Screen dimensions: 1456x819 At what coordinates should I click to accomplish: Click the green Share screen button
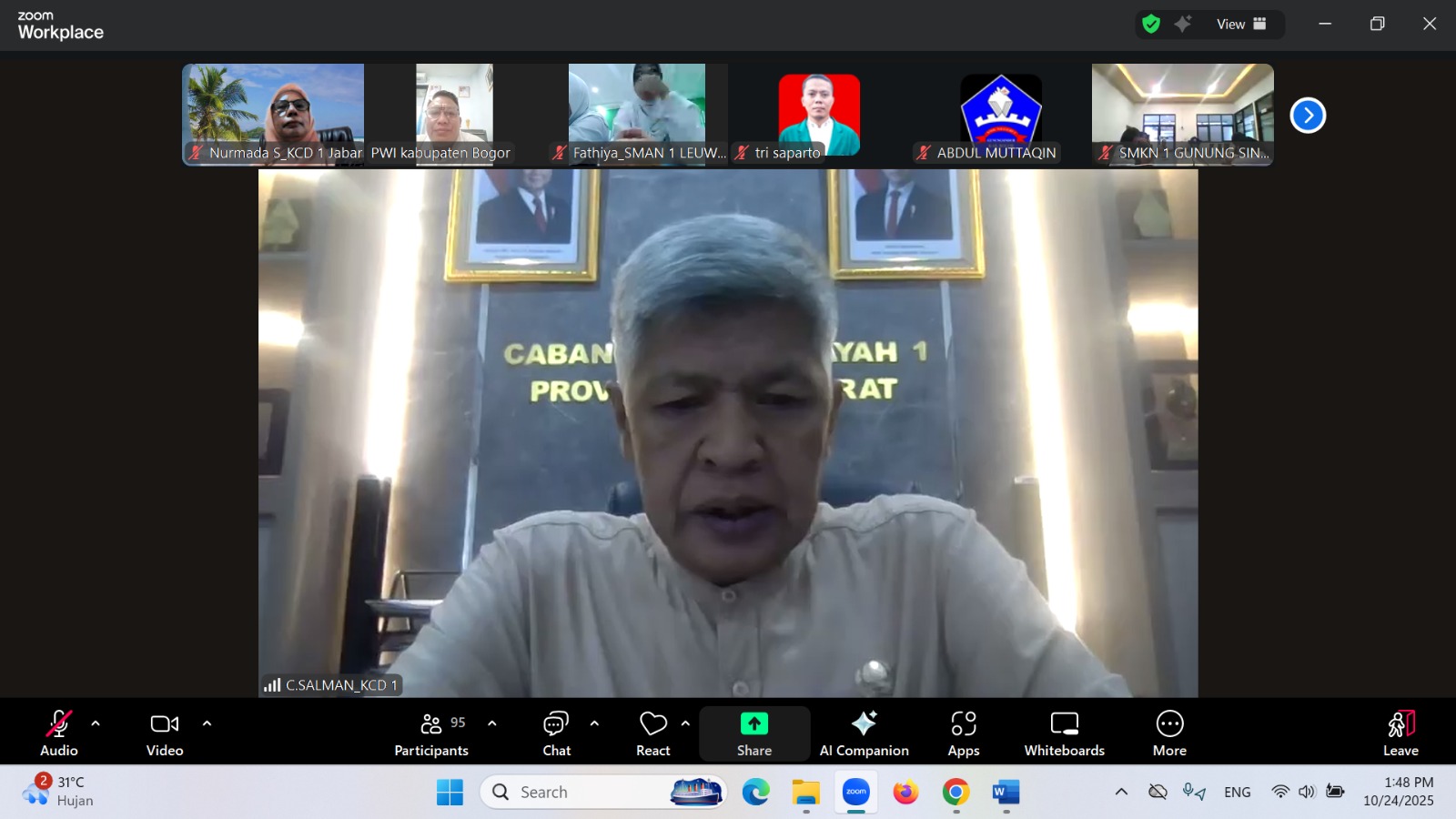[x=753, y=733]
